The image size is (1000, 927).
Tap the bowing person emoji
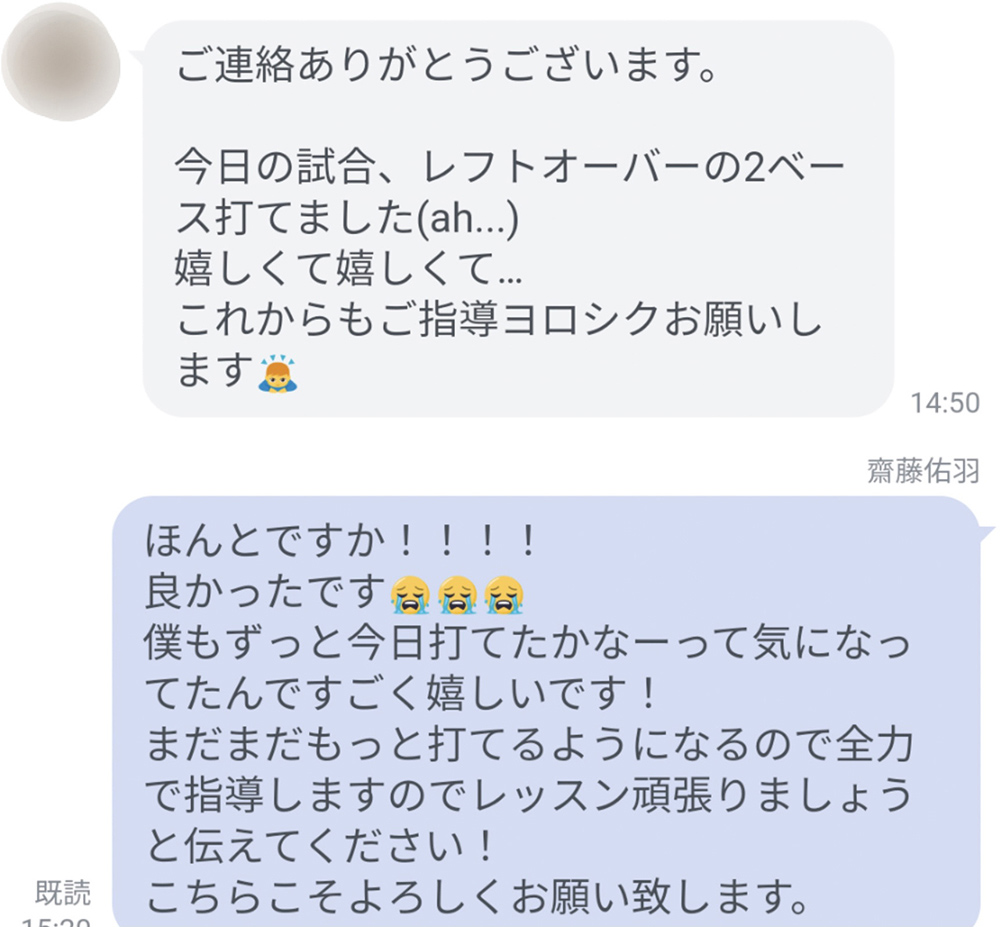pyautogui.click(x=277, y=373)
